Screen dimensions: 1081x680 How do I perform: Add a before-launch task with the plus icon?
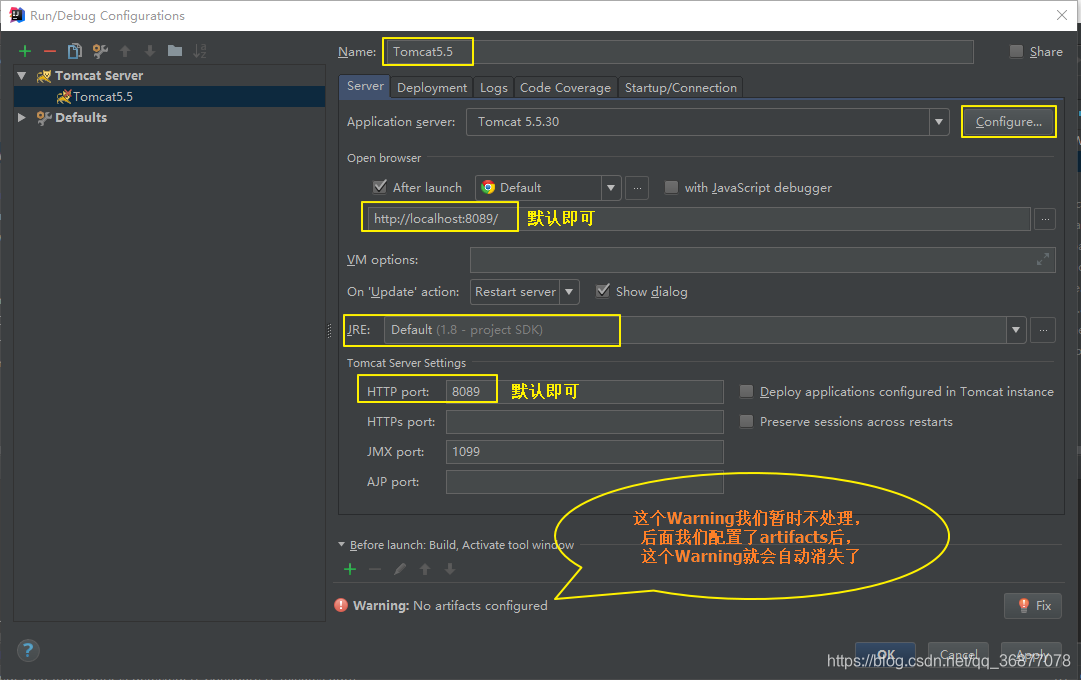point(350,569)
